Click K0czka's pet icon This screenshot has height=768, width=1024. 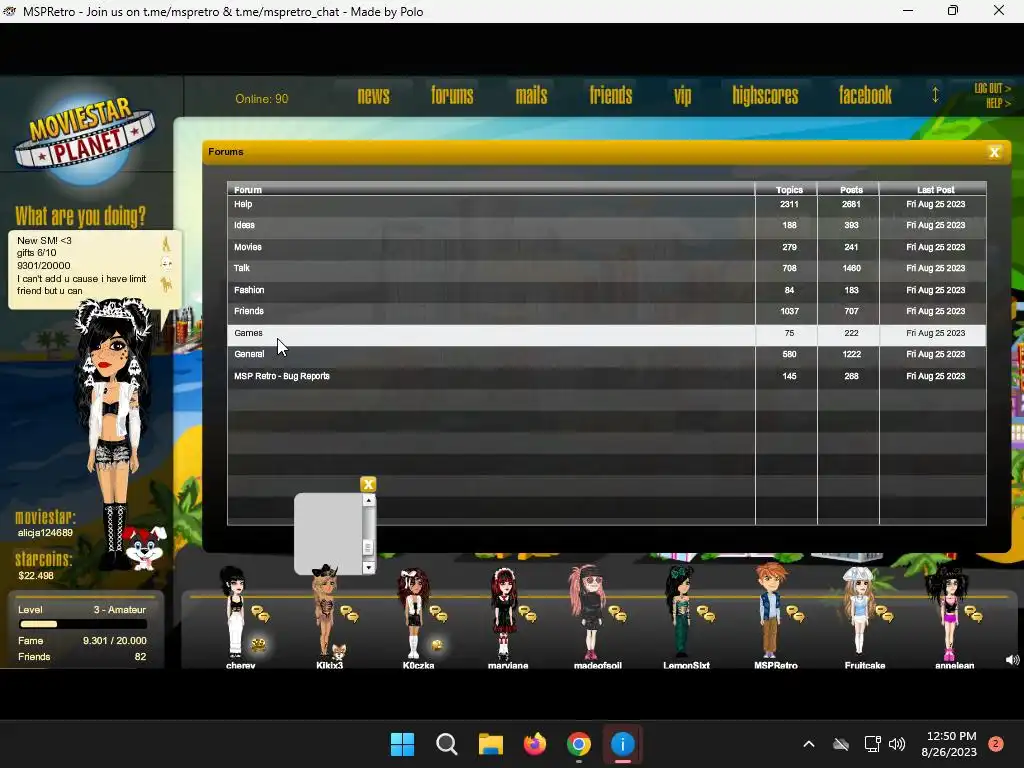pyautogui.click(x=437, y=645)
